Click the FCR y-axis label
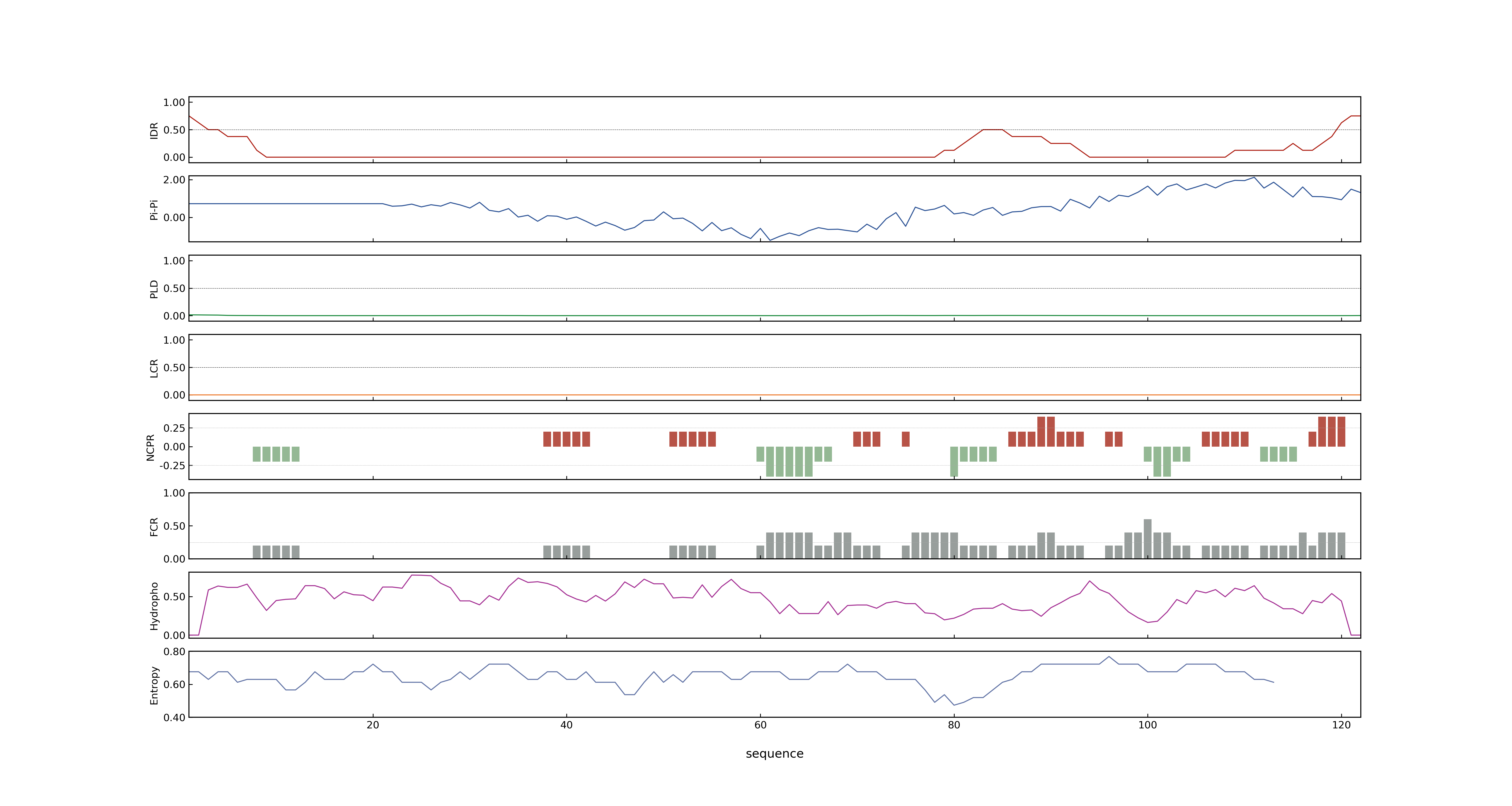The height and width of the screenshot is (806, 1512). coord(154,527)
